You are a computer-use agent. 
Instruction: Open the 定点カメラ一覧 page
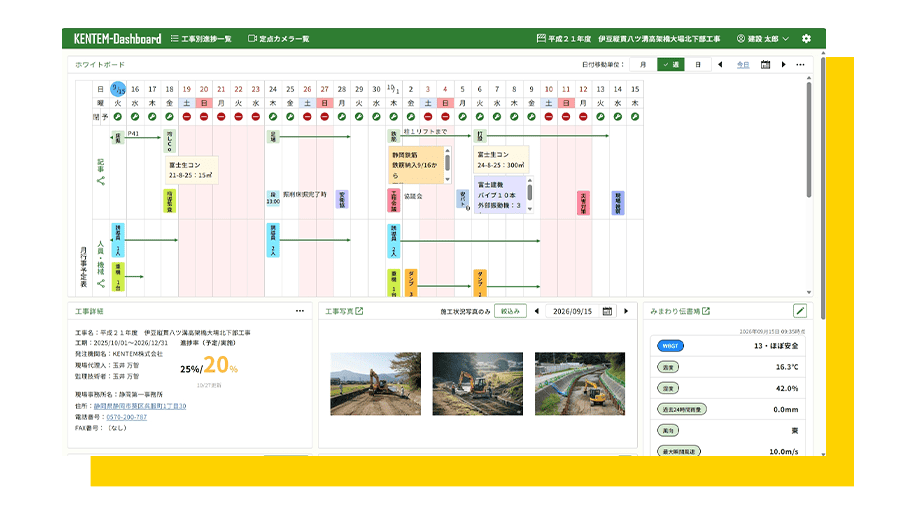[279, 39]
